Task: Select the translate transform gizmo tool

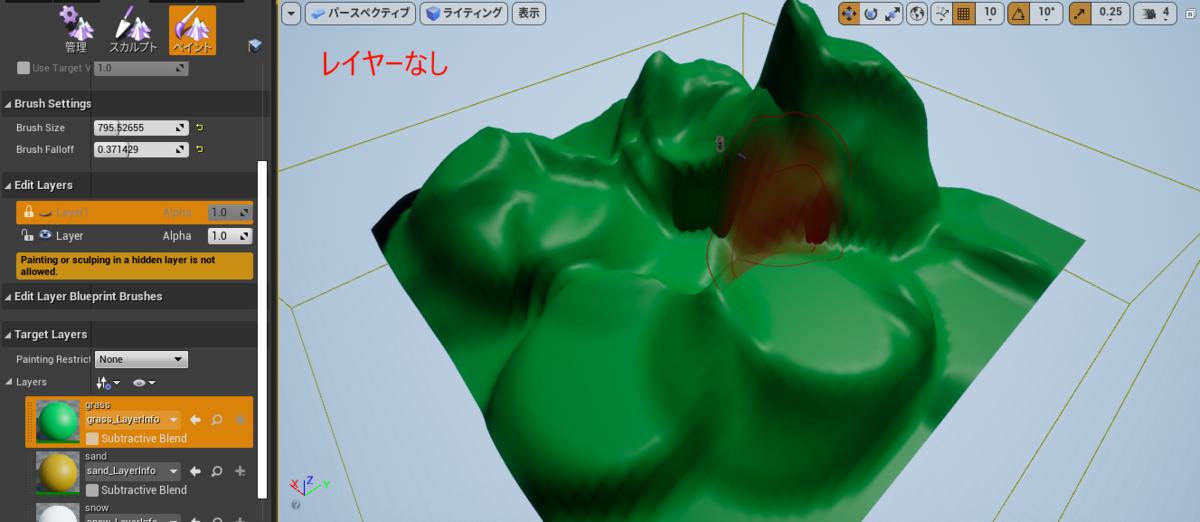Action: (849, 13)
